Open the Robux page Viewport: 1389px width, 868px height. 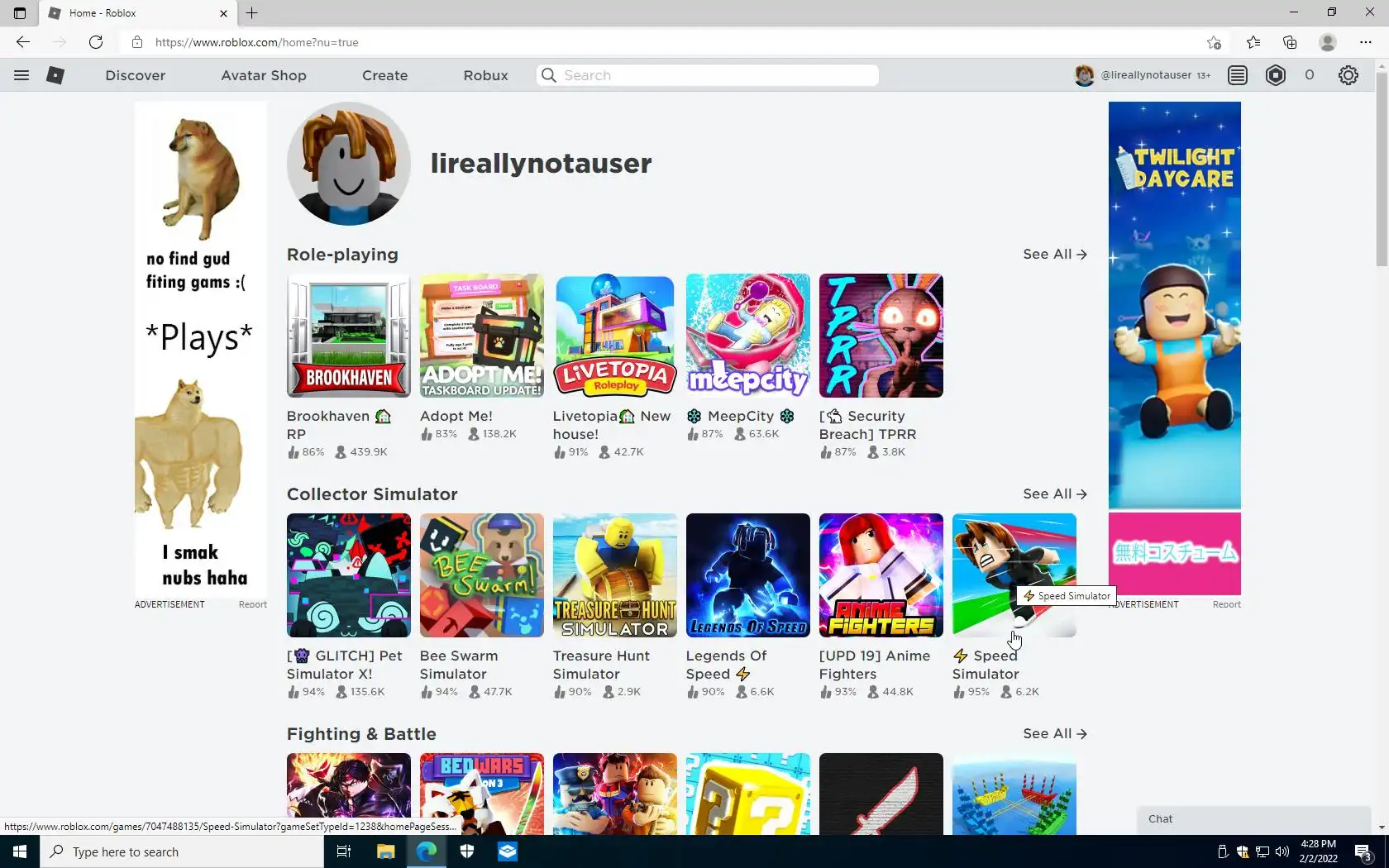click(486, 75)
